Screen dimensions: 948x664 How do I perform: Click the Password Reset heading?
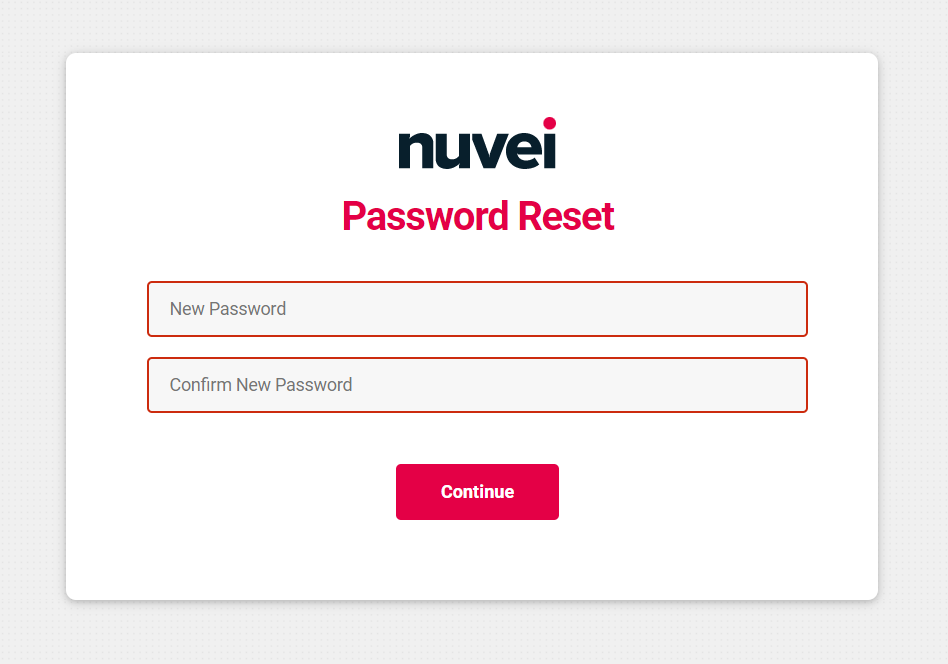tap(478, 216)
